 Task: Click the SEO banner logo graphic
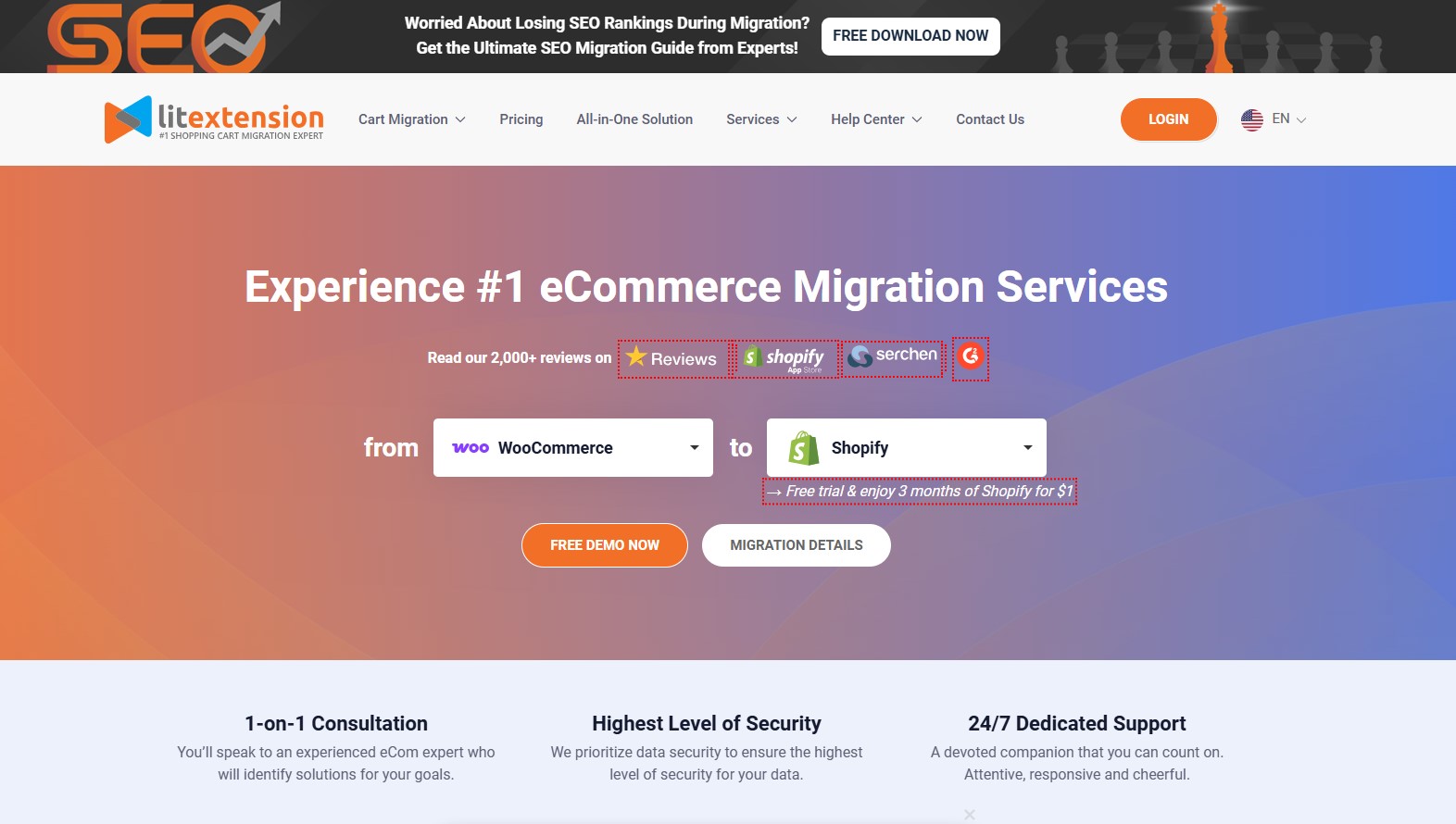coord(164,37)
